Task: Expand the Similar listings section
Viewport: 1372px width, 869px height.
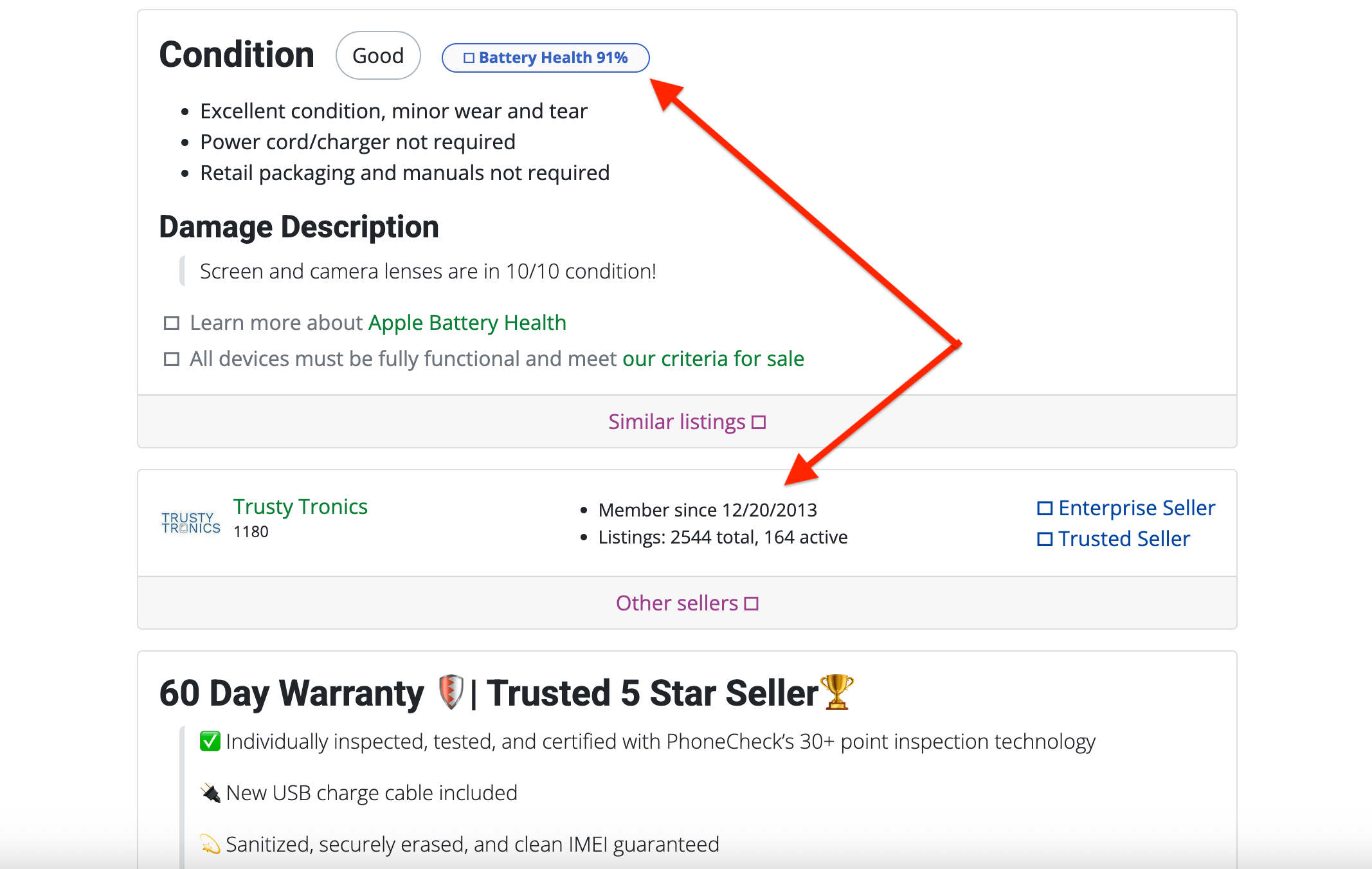Action: point(676,422)
